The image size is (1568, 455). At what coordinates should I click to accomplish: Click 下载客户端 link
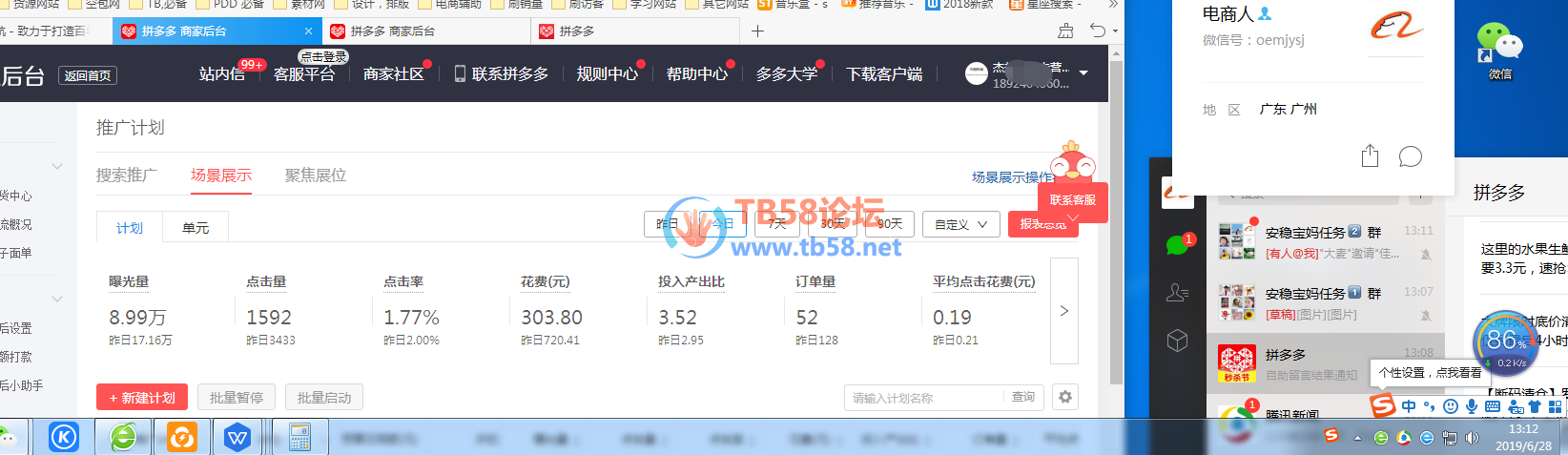pos(884,73)
